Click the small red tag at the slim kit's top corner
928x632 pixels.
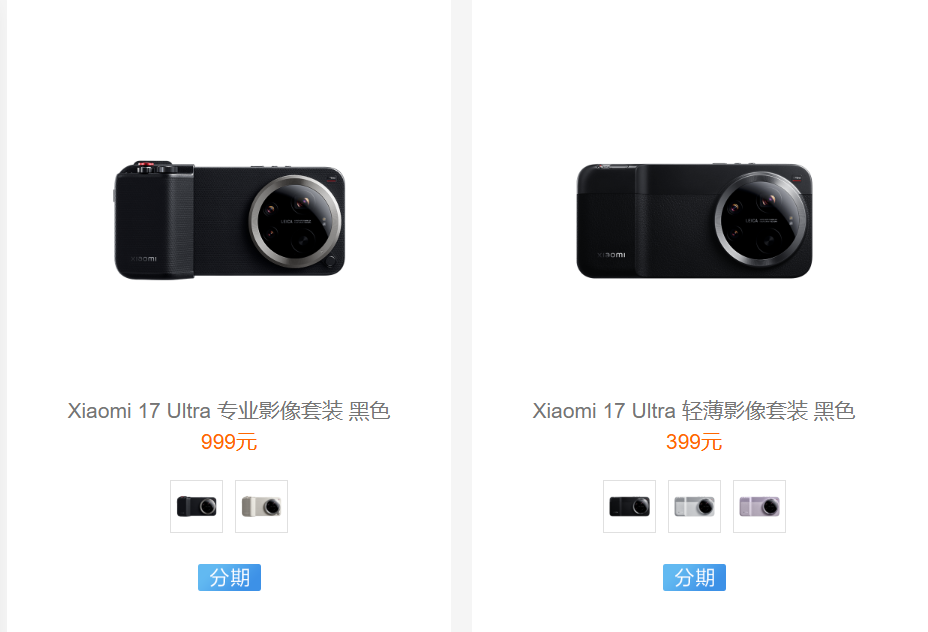point(797,178)
